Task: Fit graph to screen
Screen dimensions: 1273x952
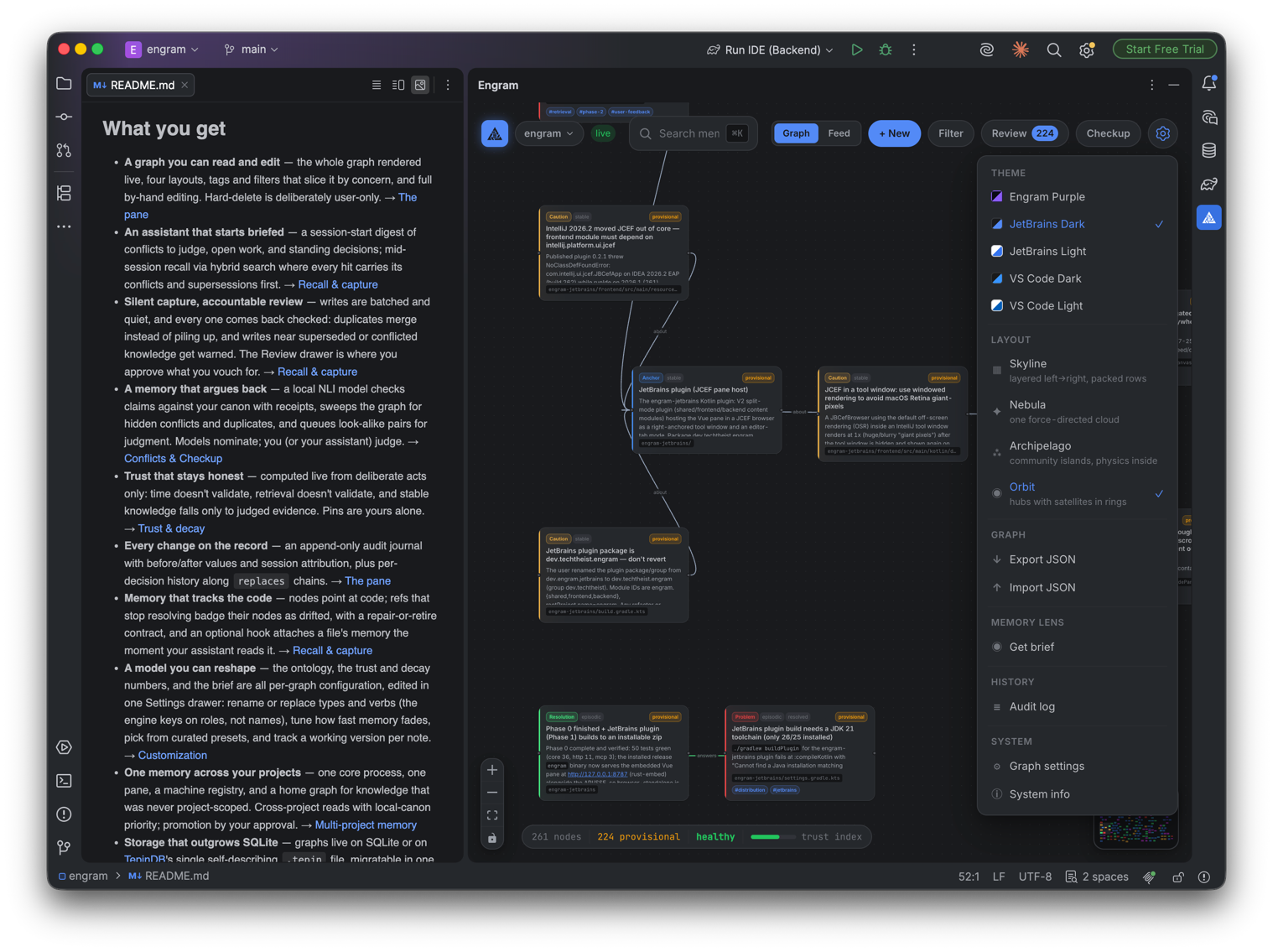Action: 492,815
